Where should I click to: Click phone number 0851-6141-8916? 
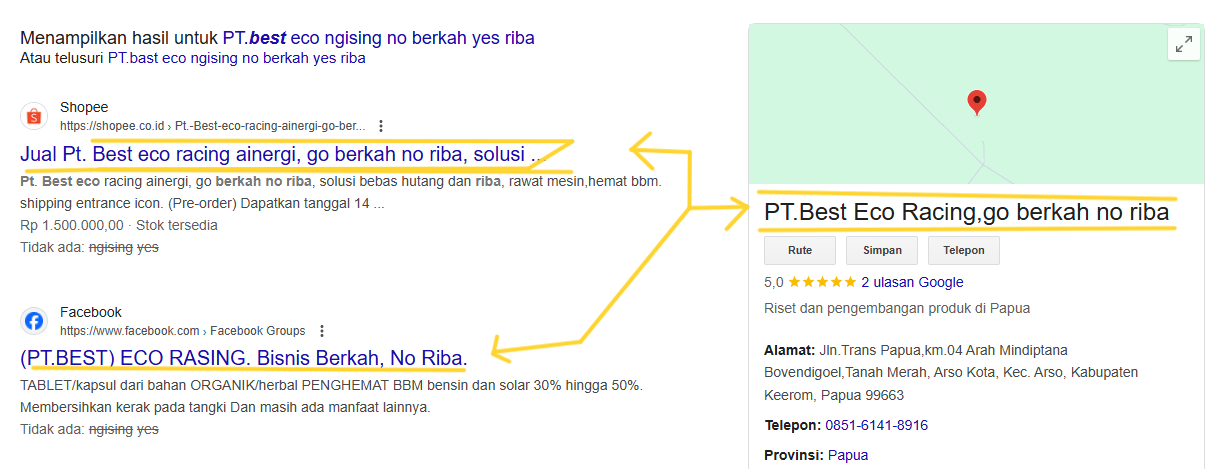click(876, 425)
